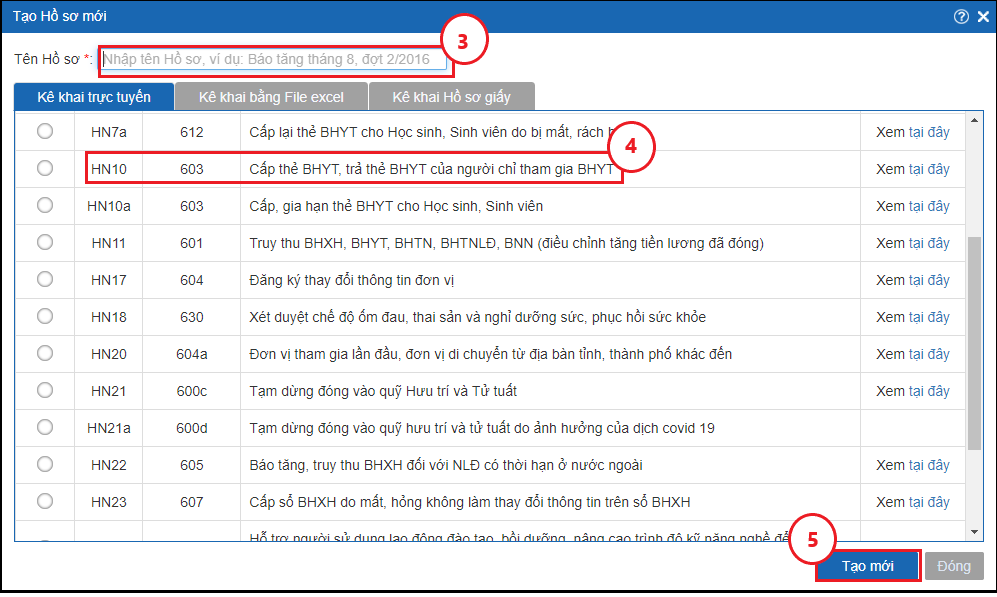Click the scrollbar down arrow
The width and height of the screenshot is (997, 597).
[x=975, y=532]
